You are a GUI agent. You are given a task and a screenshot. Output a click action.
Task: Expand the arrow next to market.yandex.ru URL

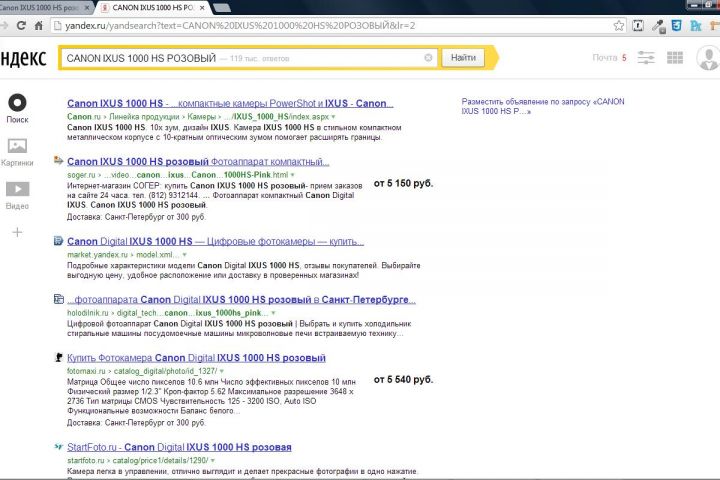click(185, 254)
